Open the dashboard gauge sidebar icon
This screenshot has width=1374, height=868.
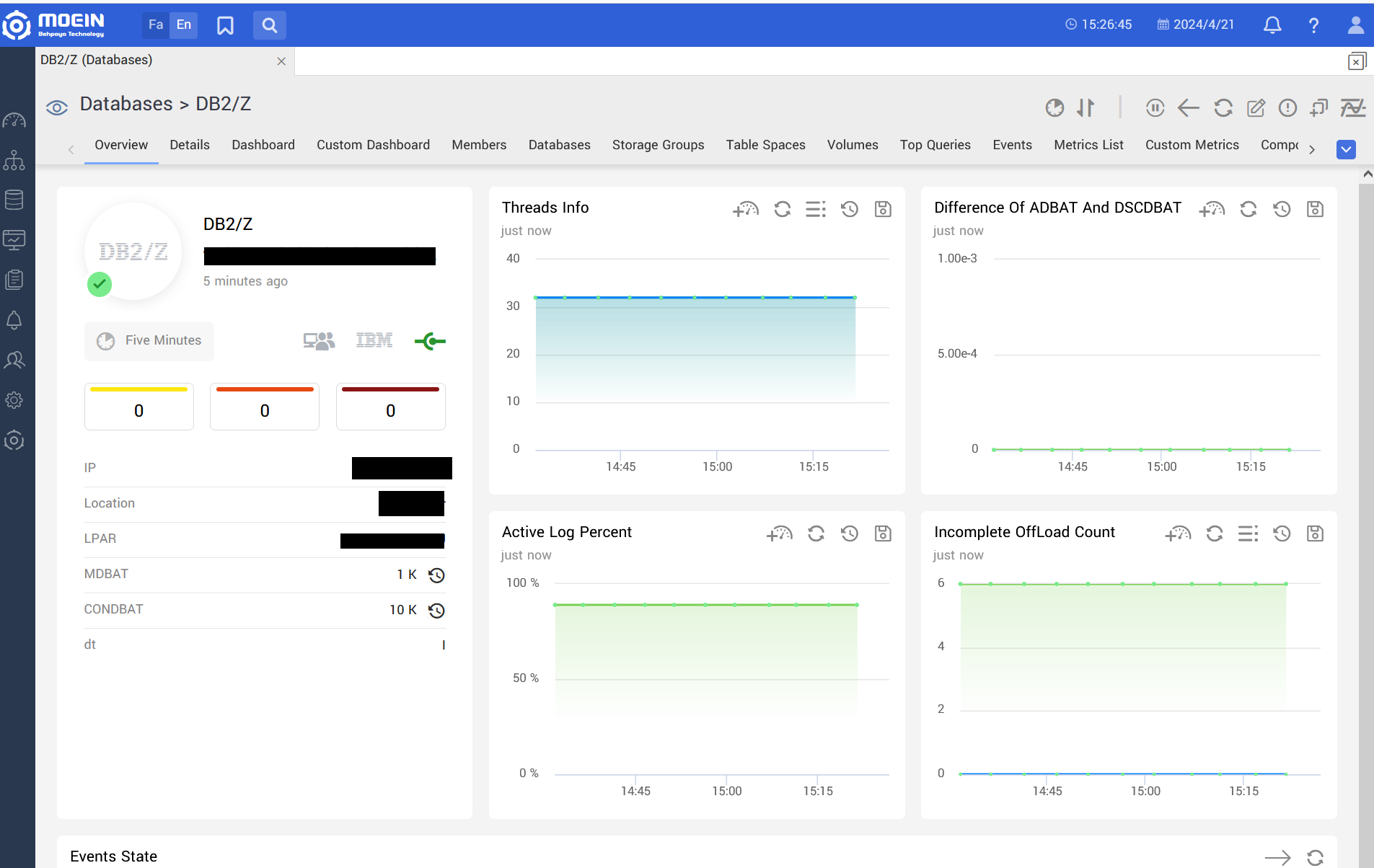coord(14,120)
